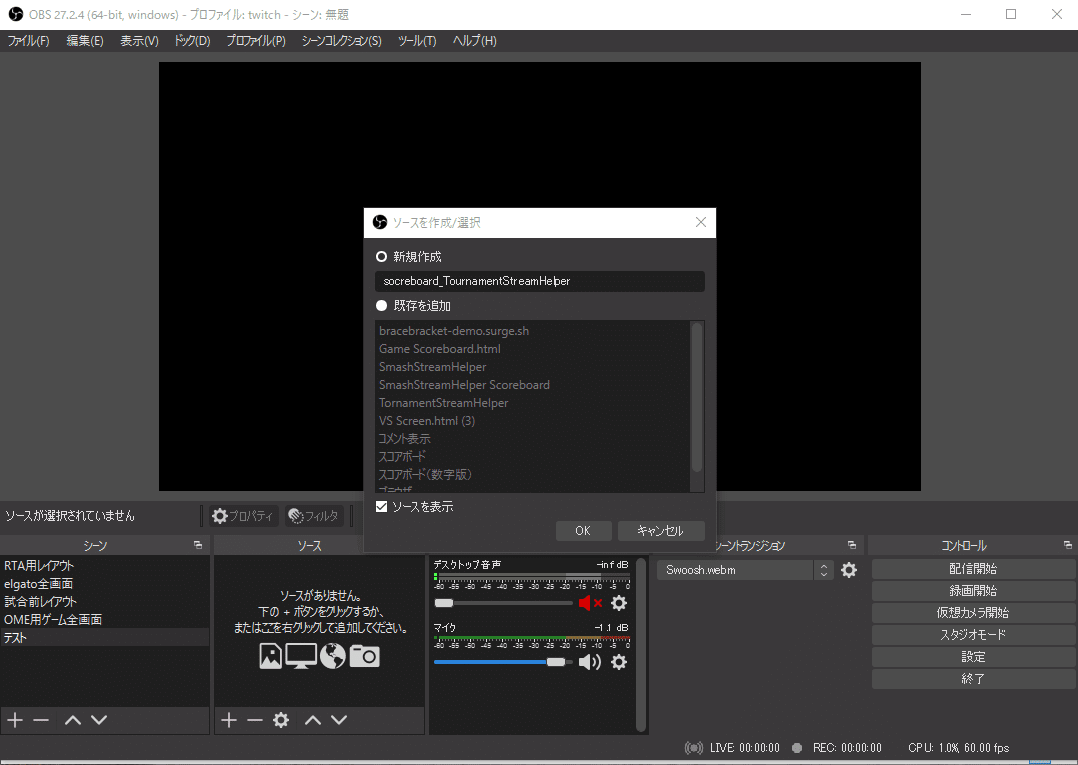Move the scene down with the arrow icon
Image resolution: width=1078 pixels, height=765 pixels.
tap(99, 720)
